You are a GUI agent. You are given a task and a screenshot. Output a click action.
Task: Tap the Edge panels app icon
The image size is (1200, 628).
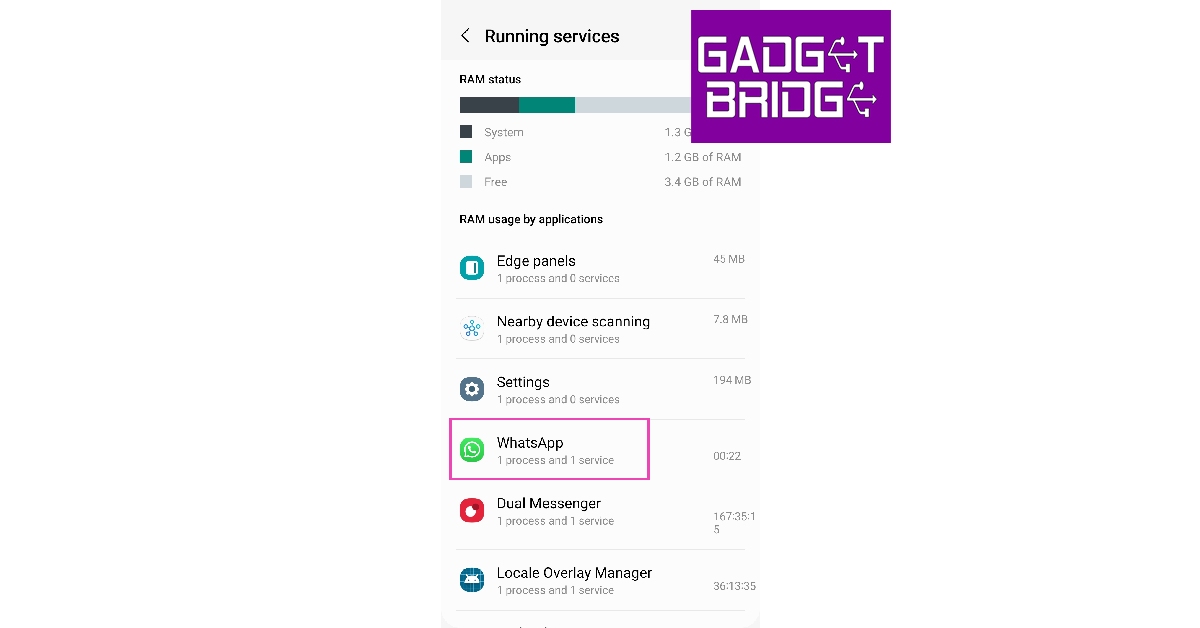(x=472, y=268)
